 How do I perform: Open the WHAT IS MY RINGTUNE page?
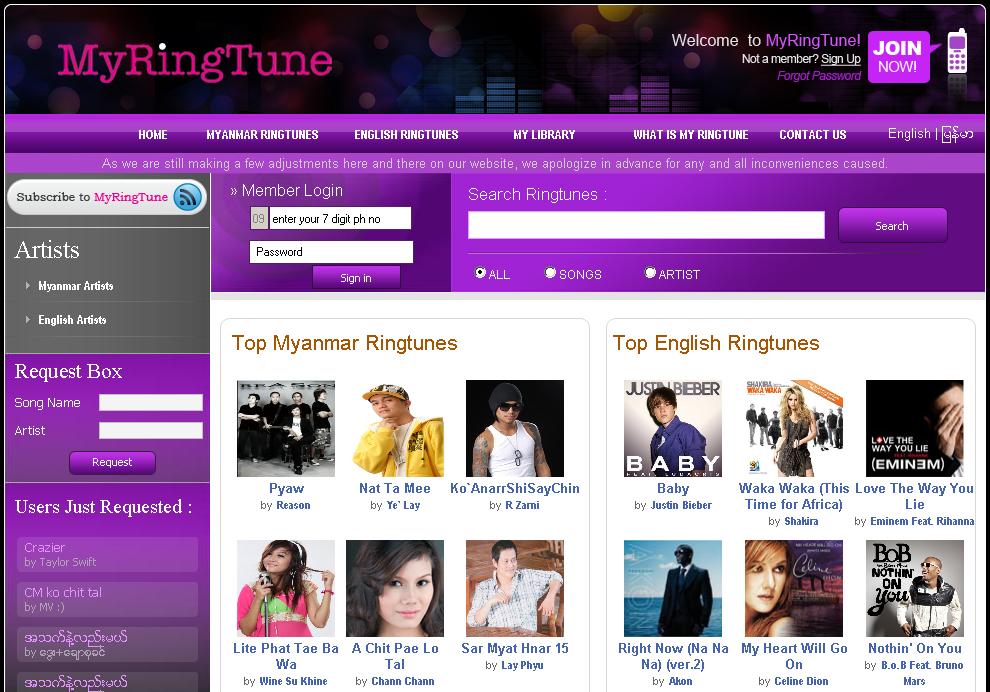691,134
